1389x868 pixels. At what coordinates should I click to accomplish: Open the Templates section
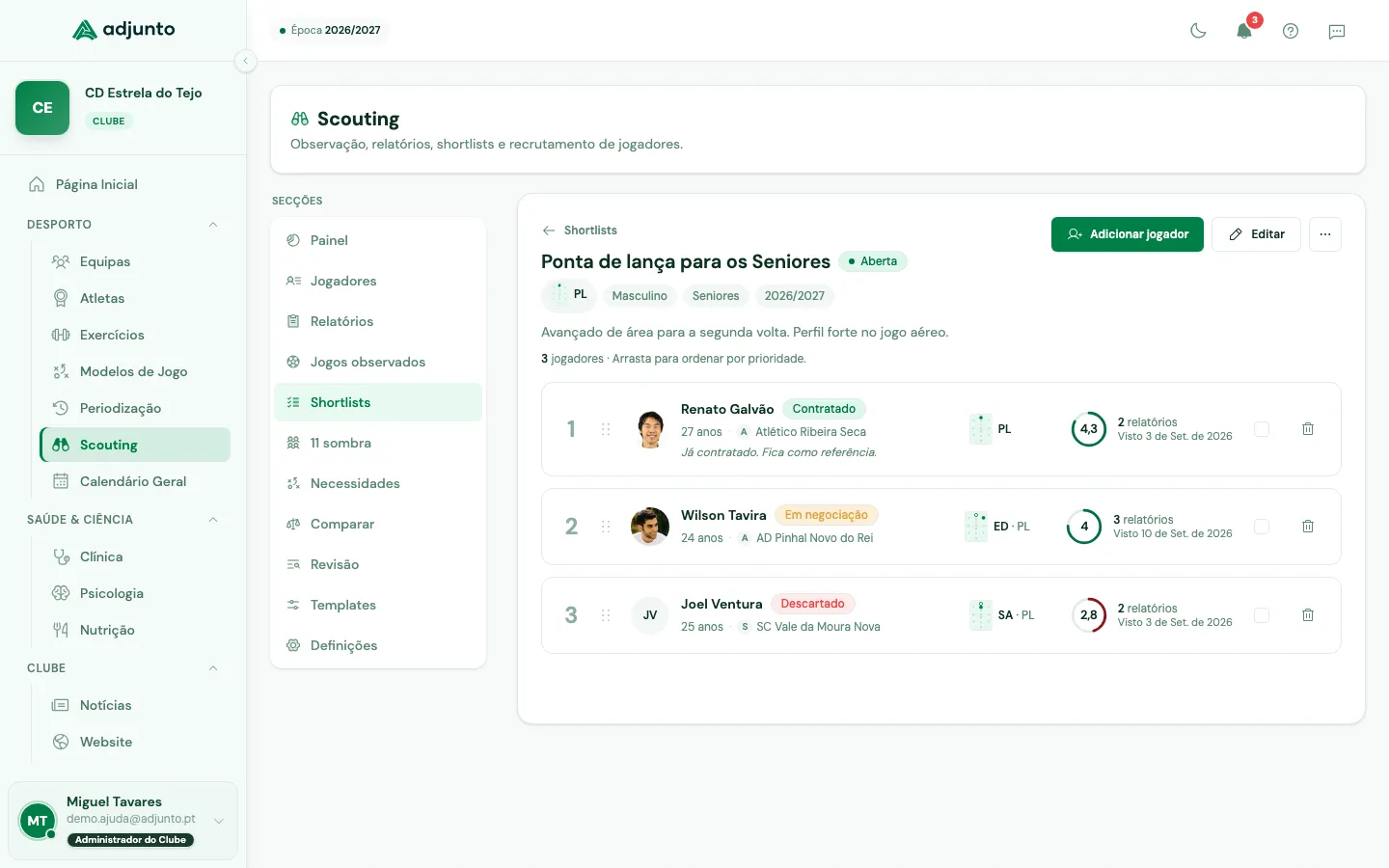[378, 605]
